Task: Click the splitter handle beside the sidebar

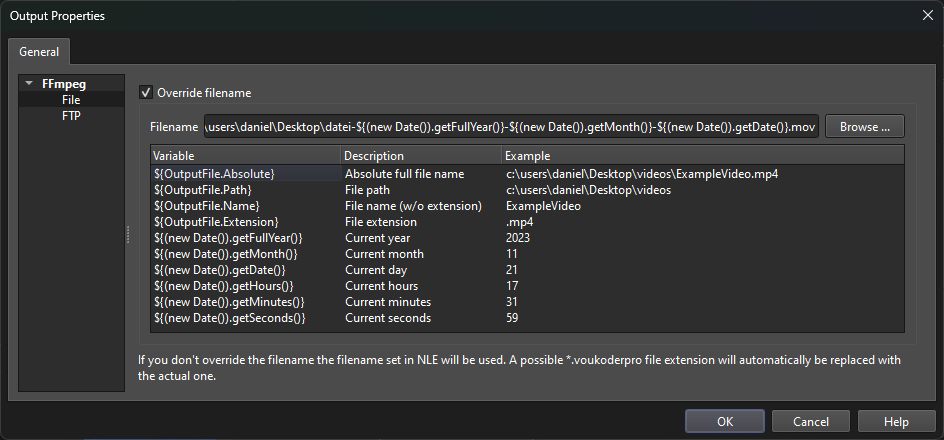Action: 127,233
